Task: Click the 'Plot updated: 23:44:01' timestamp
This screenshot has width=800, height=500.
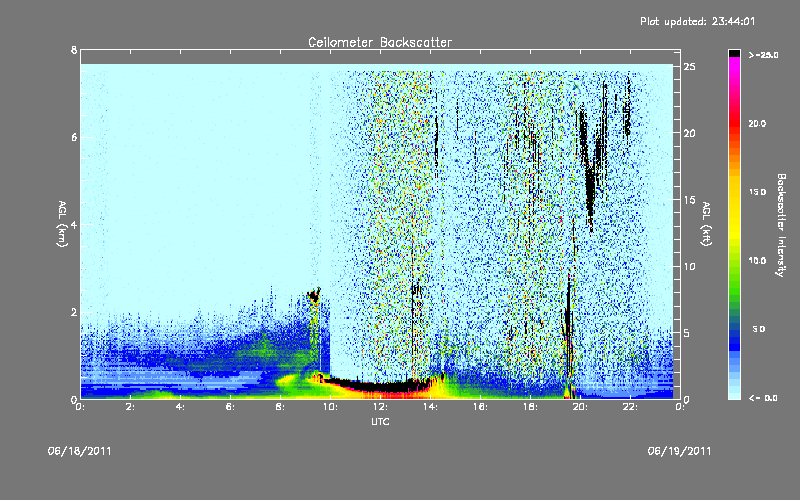Action: pyautogui.click(x=697, y=21)
